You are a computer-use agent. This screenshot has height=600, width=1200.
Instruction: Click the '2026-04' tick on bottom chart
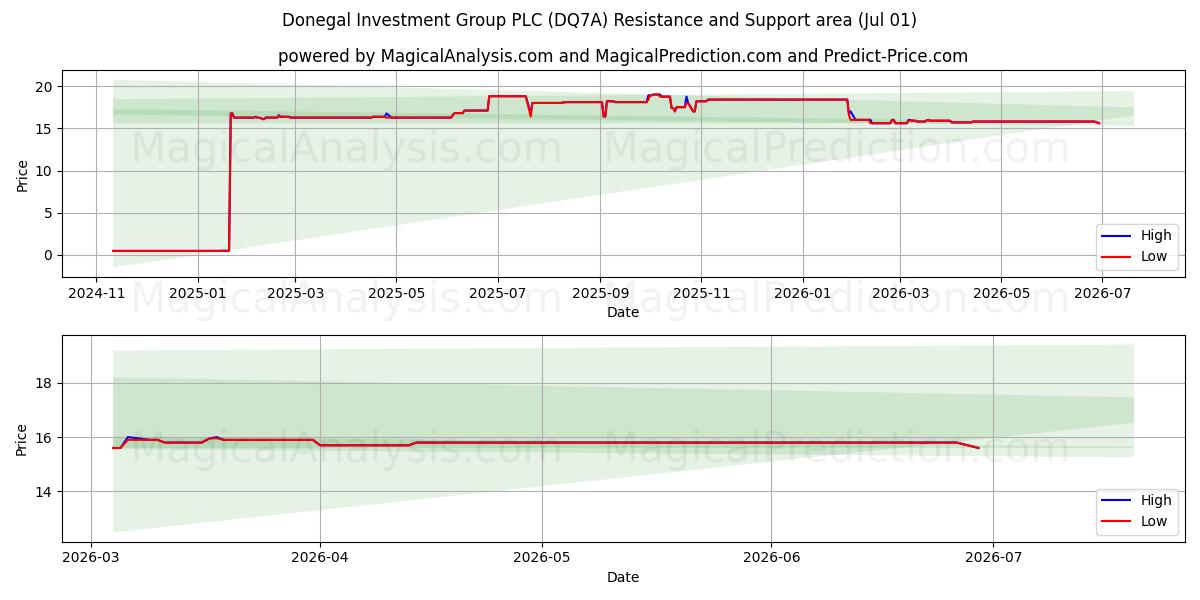(320, 558)
